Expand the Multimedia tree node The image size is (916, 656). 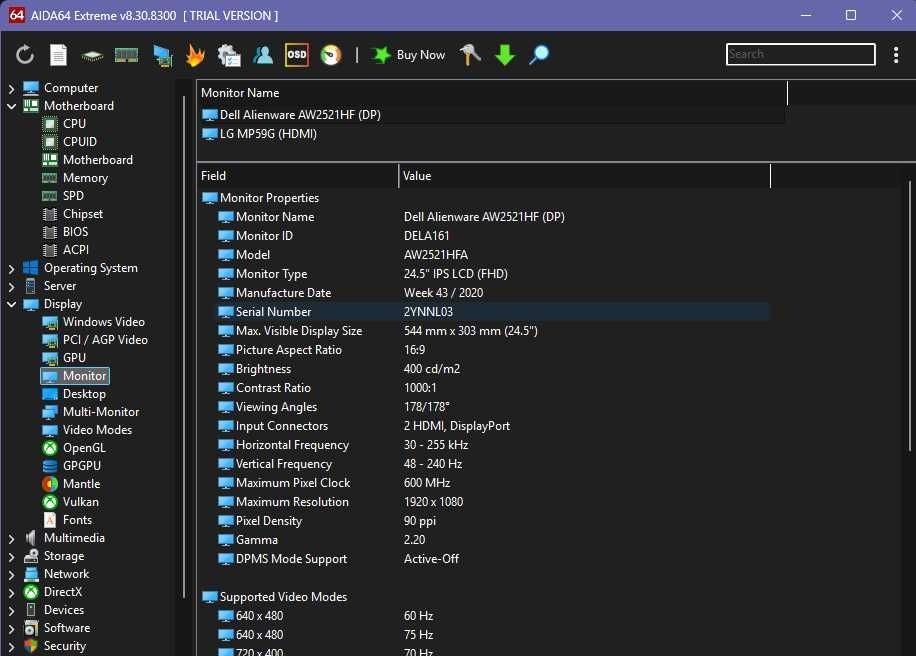(11, 539)
